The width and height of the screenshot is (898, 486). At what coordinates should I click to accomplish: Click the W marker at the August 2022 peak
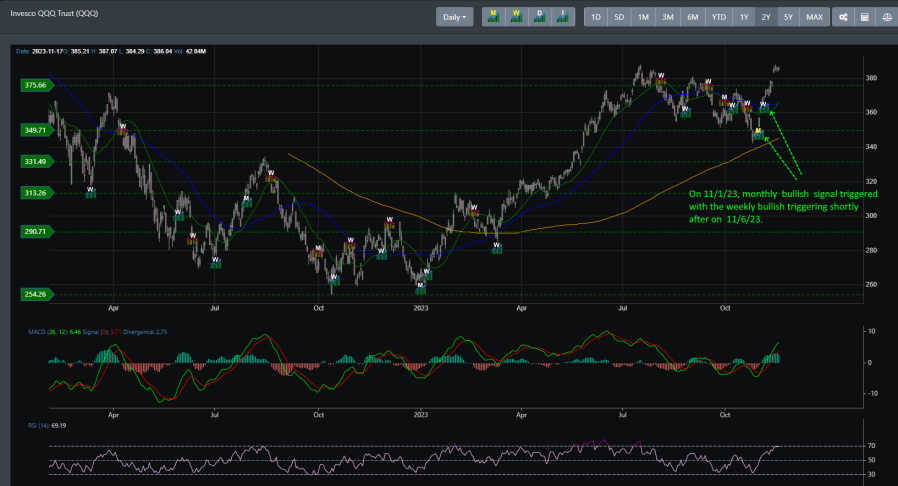(271, 176)
